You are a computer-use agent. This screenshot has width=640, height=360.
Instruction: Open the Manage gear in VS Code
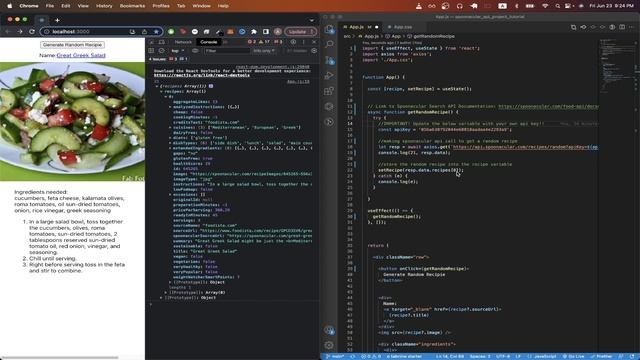pyautogui.click(x=329, y=345)
